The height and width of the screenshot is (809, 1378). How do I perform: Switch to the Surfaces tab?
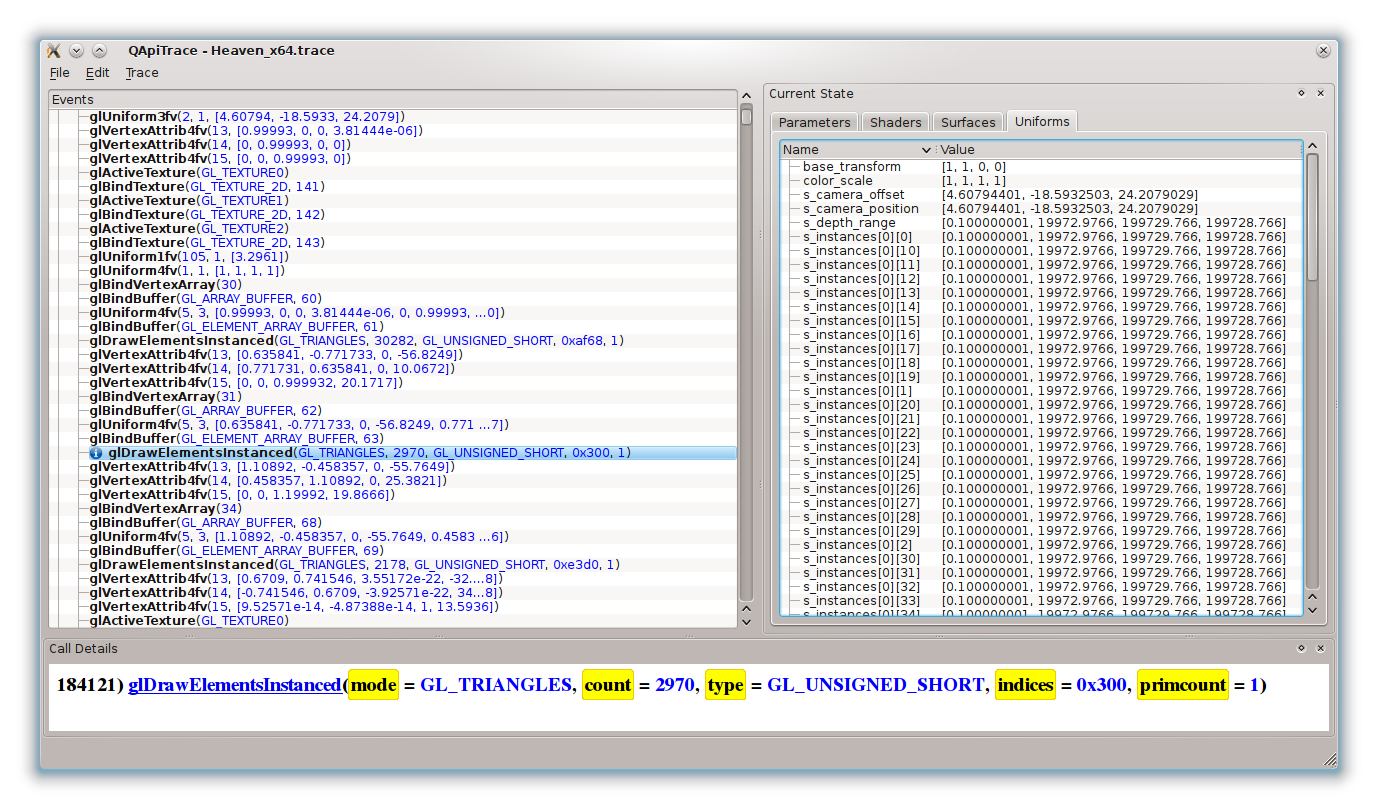(967, 121)
